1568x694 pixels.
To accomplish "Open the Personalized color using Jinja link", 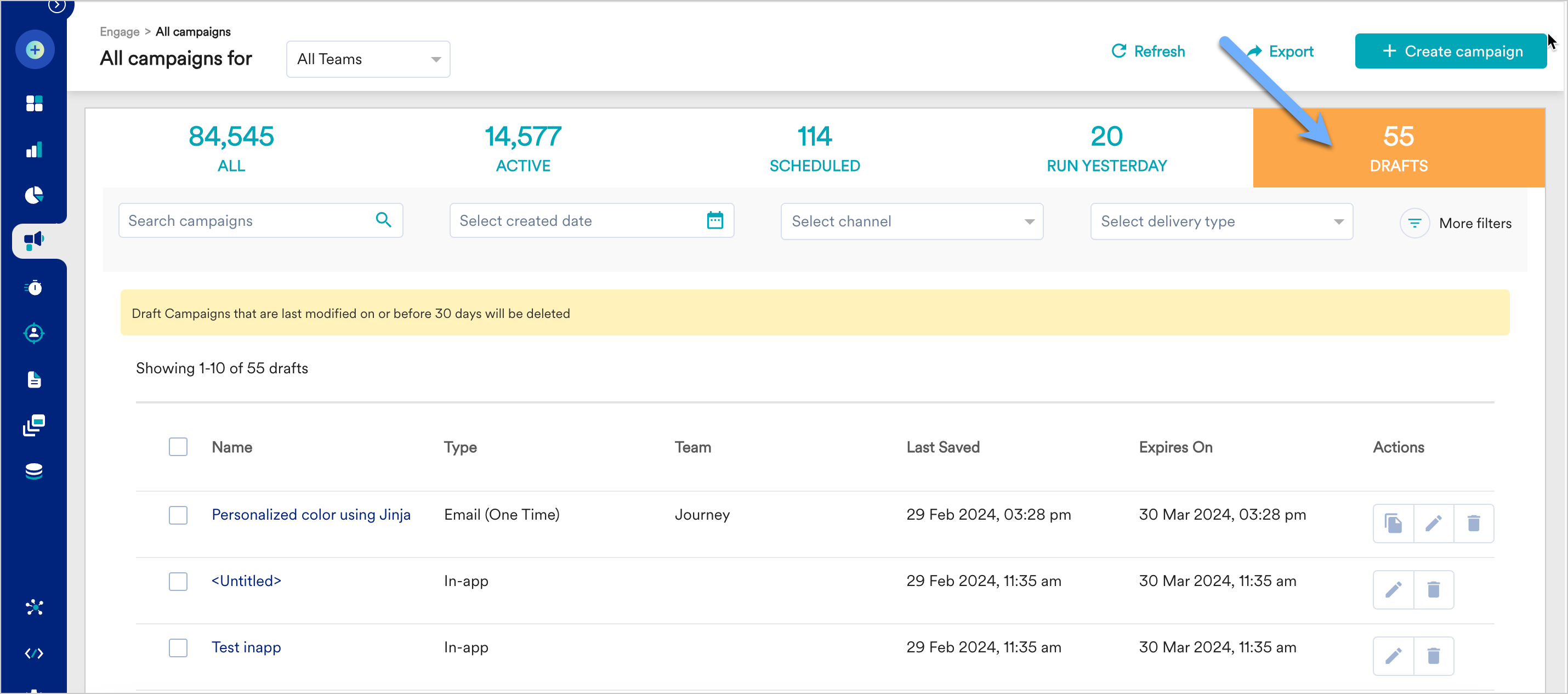I will (x=310, y=514).
